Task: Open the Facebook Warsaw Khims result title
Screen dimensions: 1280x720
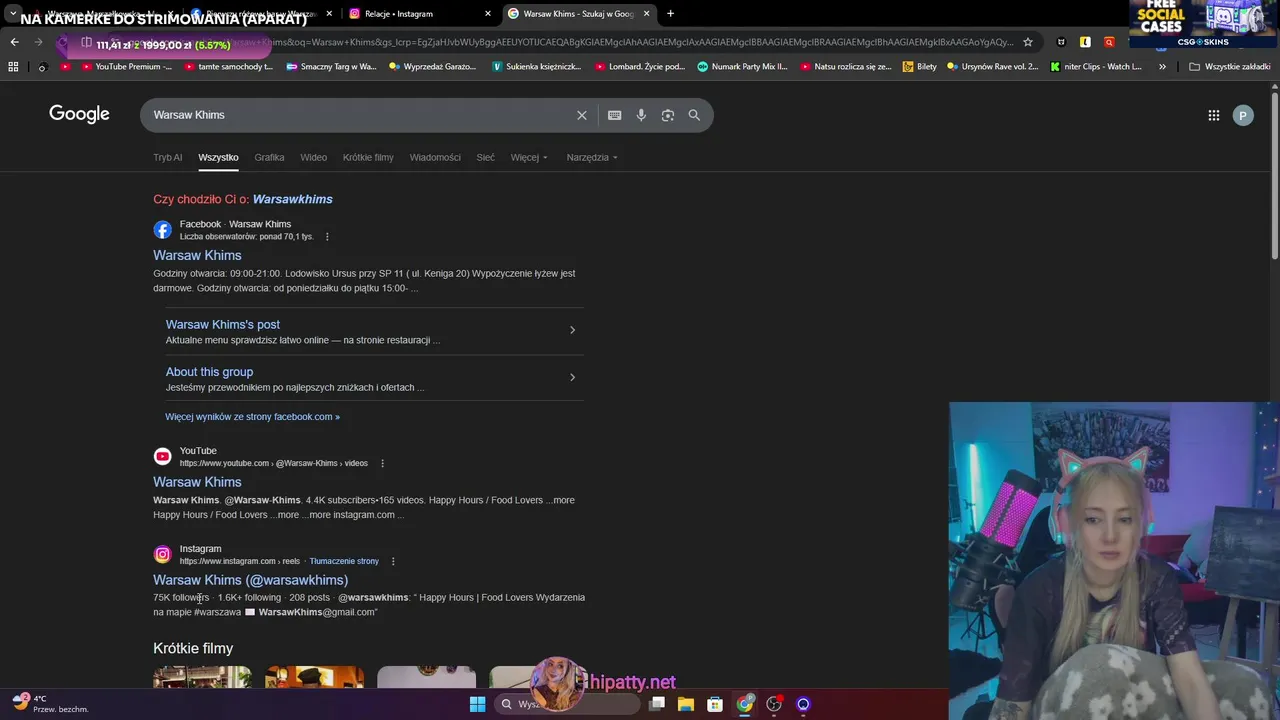Action: [197, 255]
